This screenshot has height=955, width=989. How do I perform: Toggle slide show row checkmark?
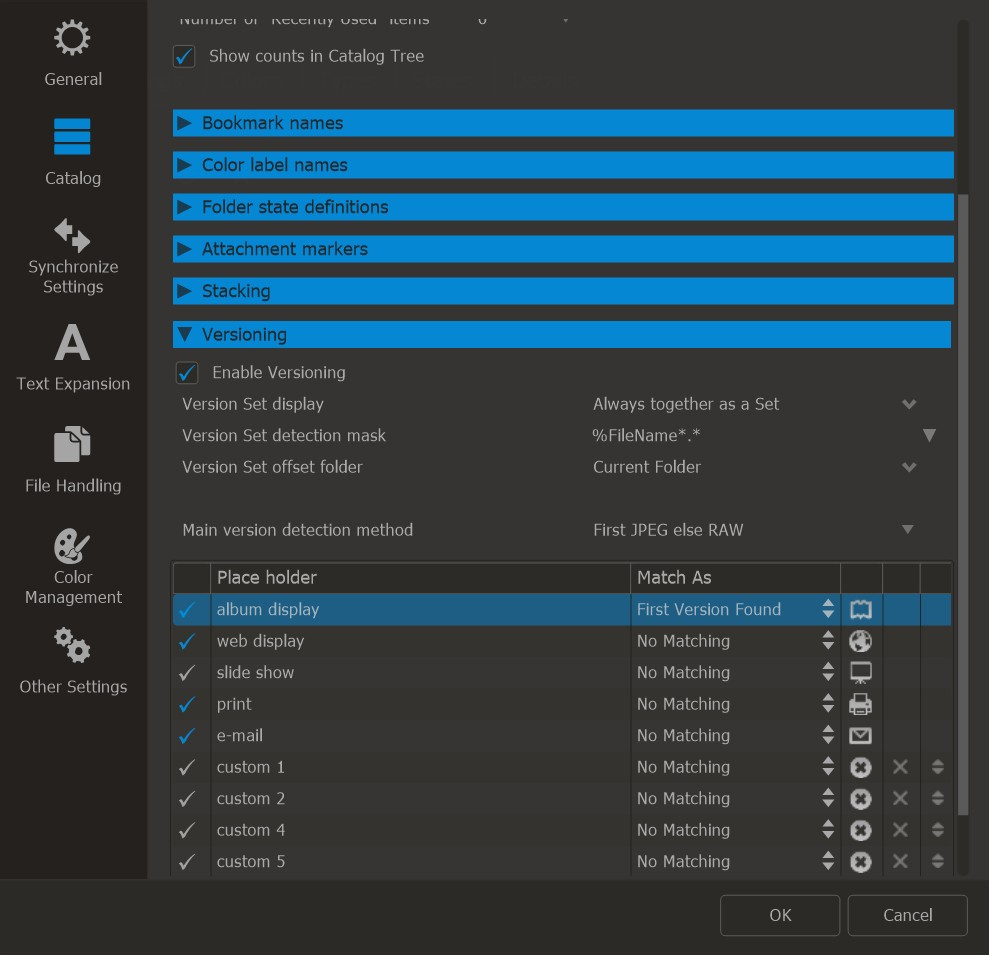click(187, 673)
